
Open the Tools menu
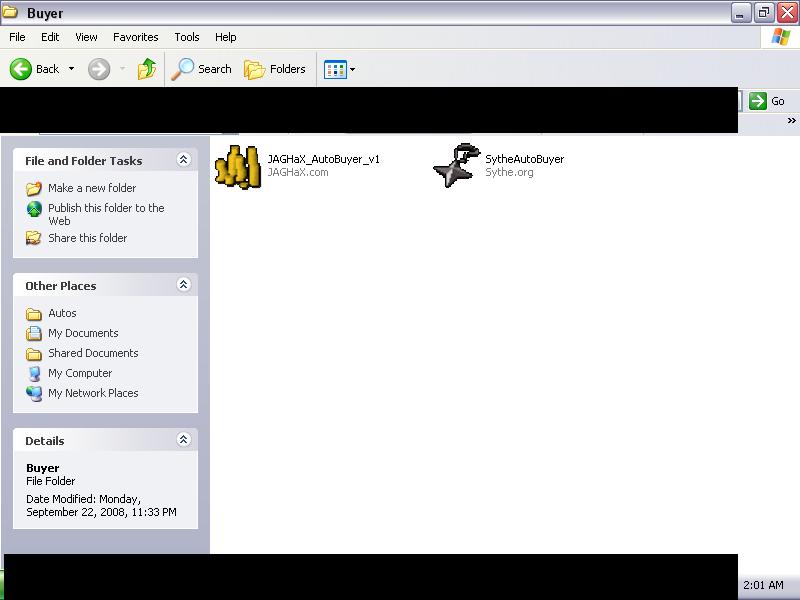(x=187, y=37)
